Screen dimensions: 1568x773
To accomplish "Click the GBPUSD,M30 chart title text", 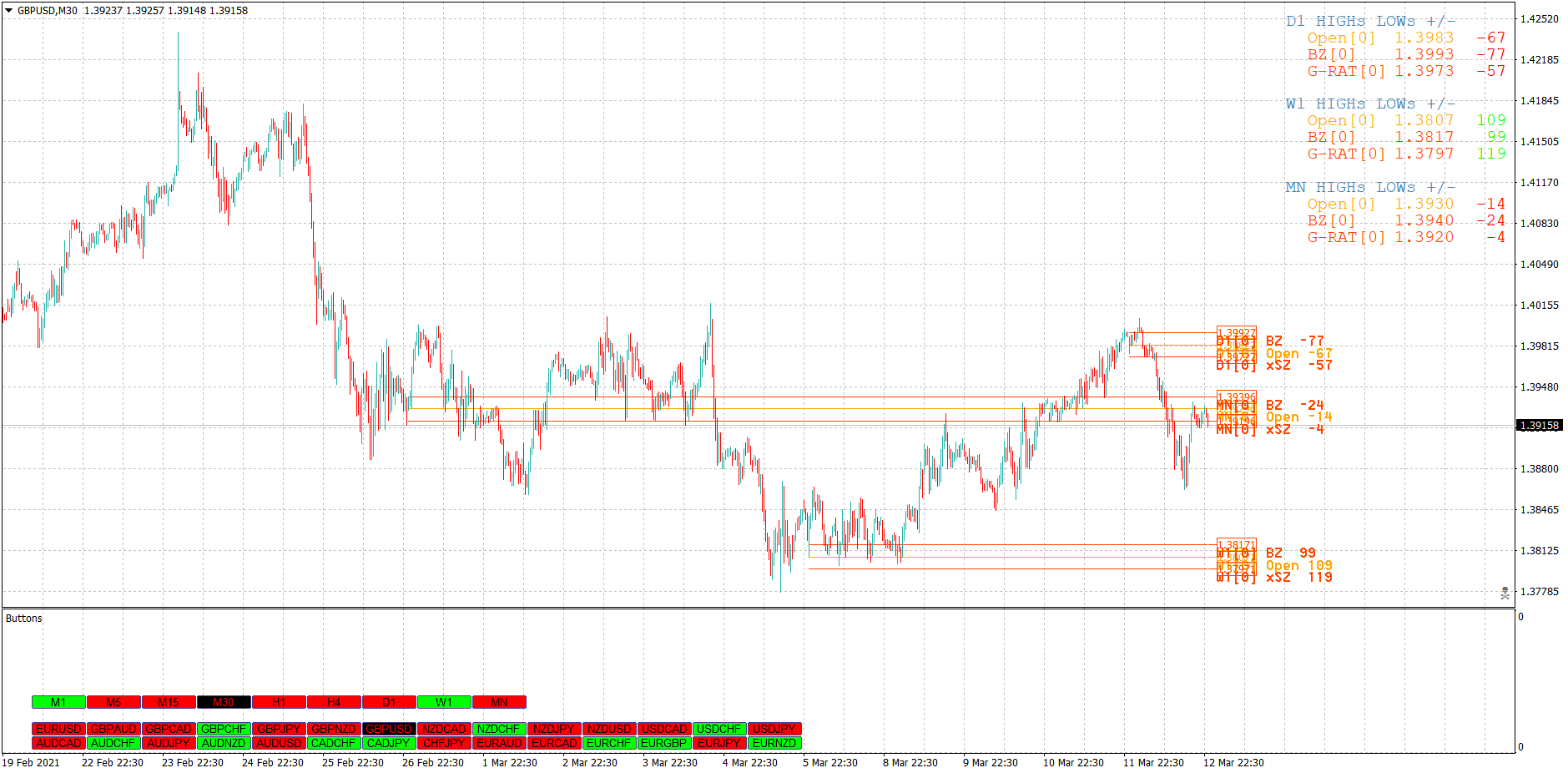I will click(48, 11).
